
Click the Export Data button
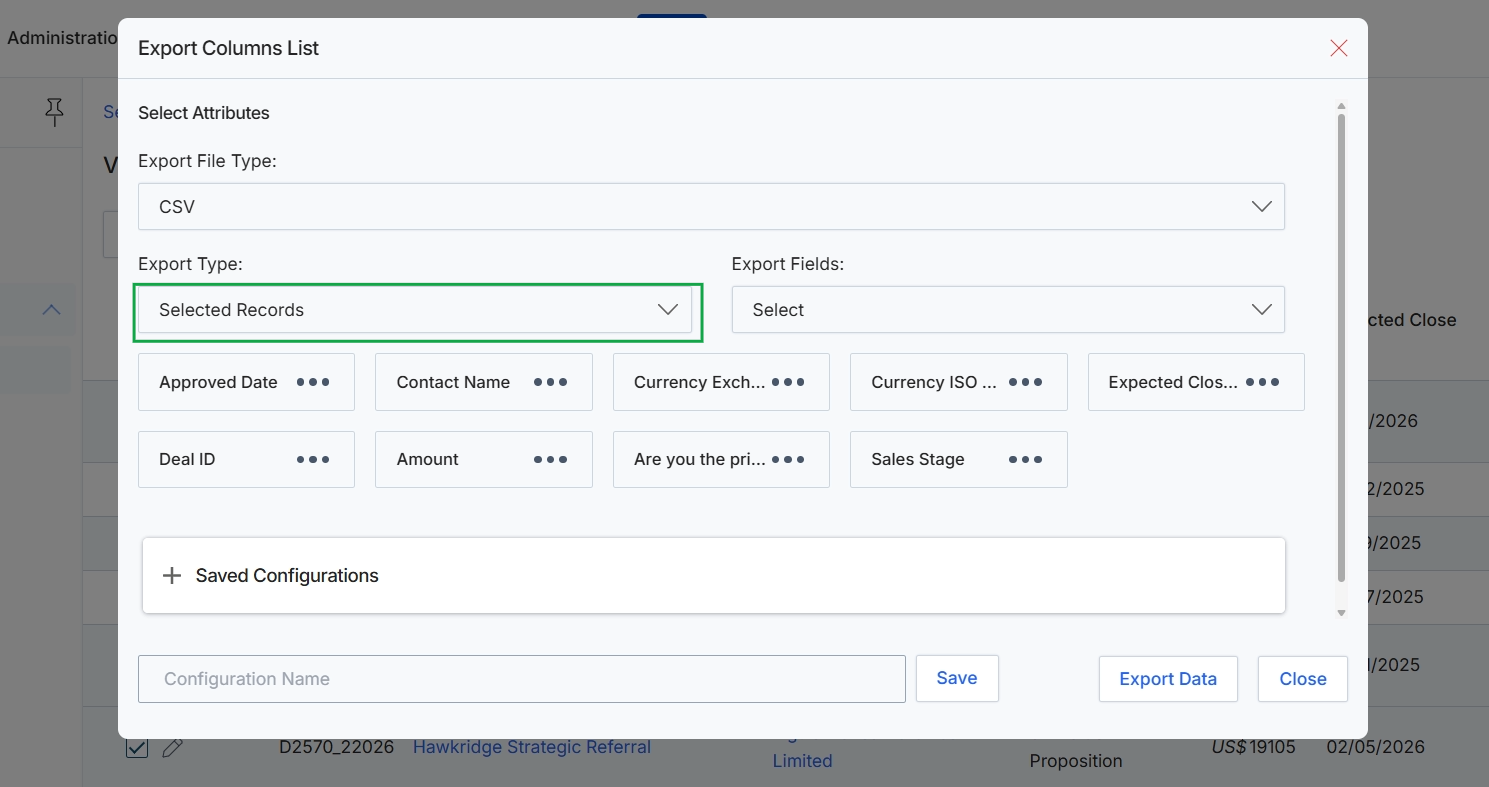[1168, 679]
